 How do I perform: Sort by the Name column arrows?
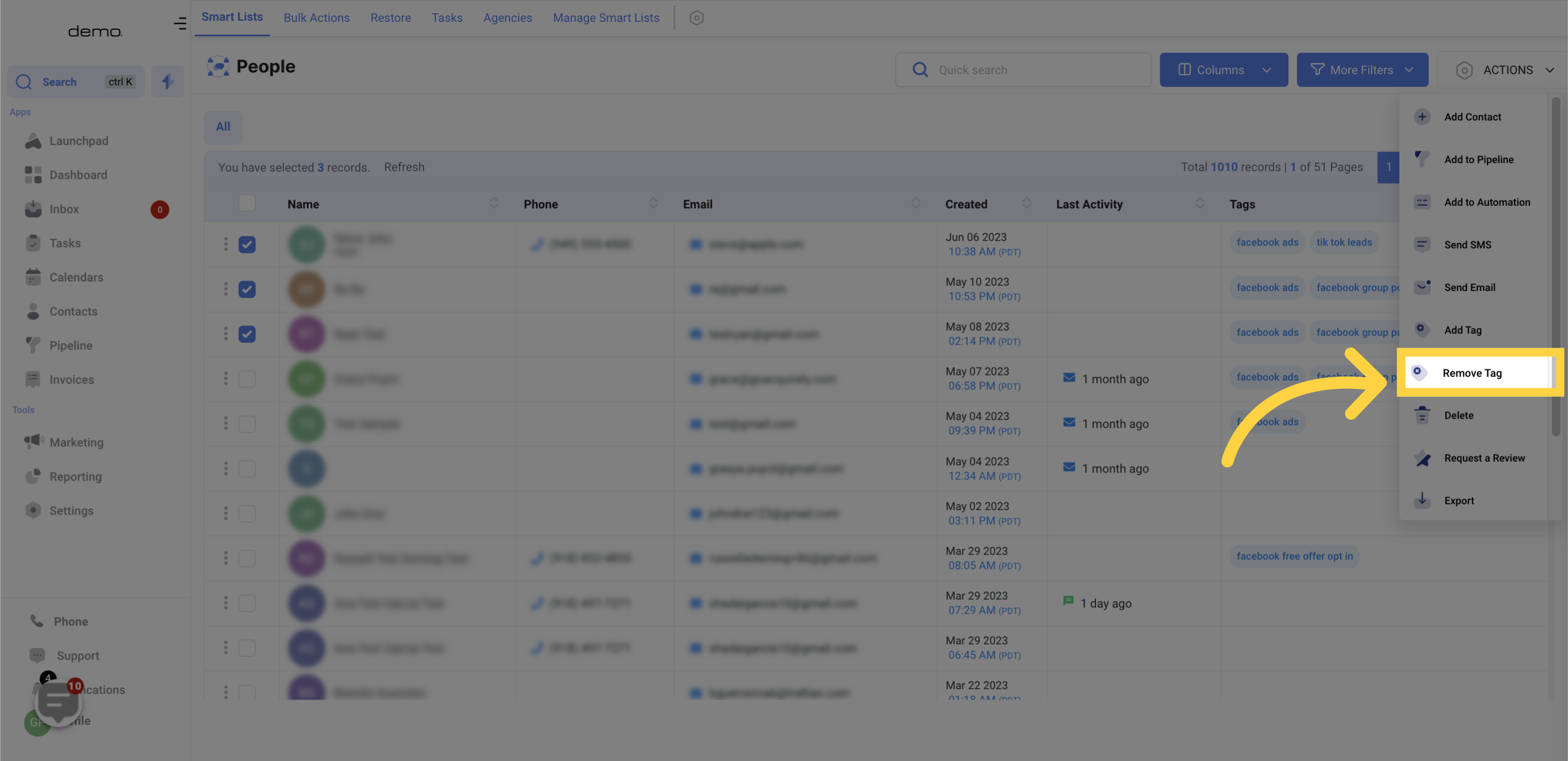click(x=494, y=203)
